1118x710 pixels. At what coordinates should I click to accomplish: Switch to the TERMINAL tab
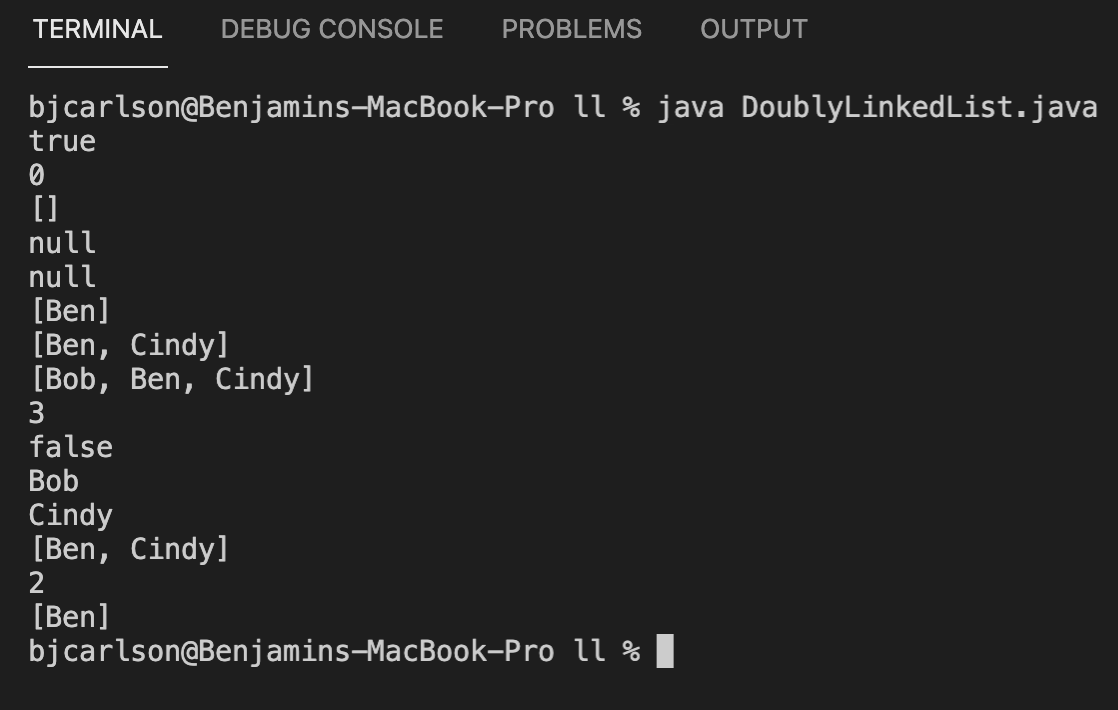[x=97, y=30]
